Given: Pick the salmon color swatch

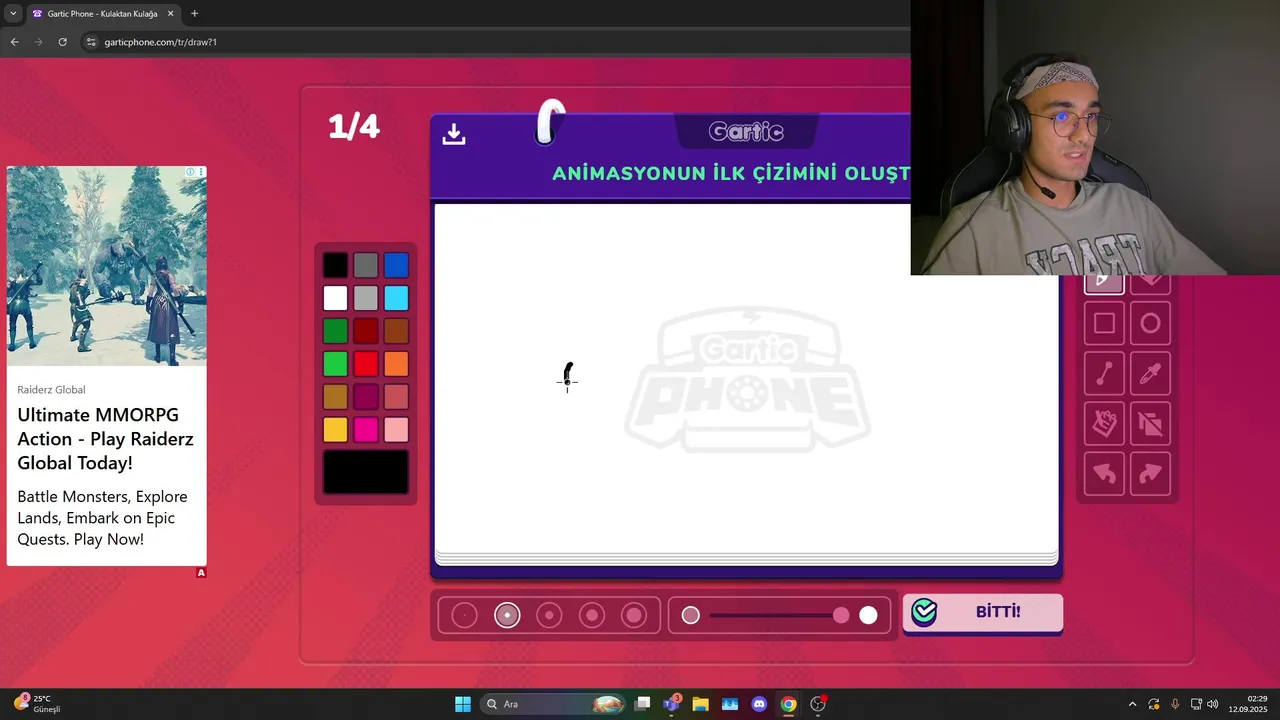Looking at the screenshot, I should pyautogui.click(x=396, y=397).
